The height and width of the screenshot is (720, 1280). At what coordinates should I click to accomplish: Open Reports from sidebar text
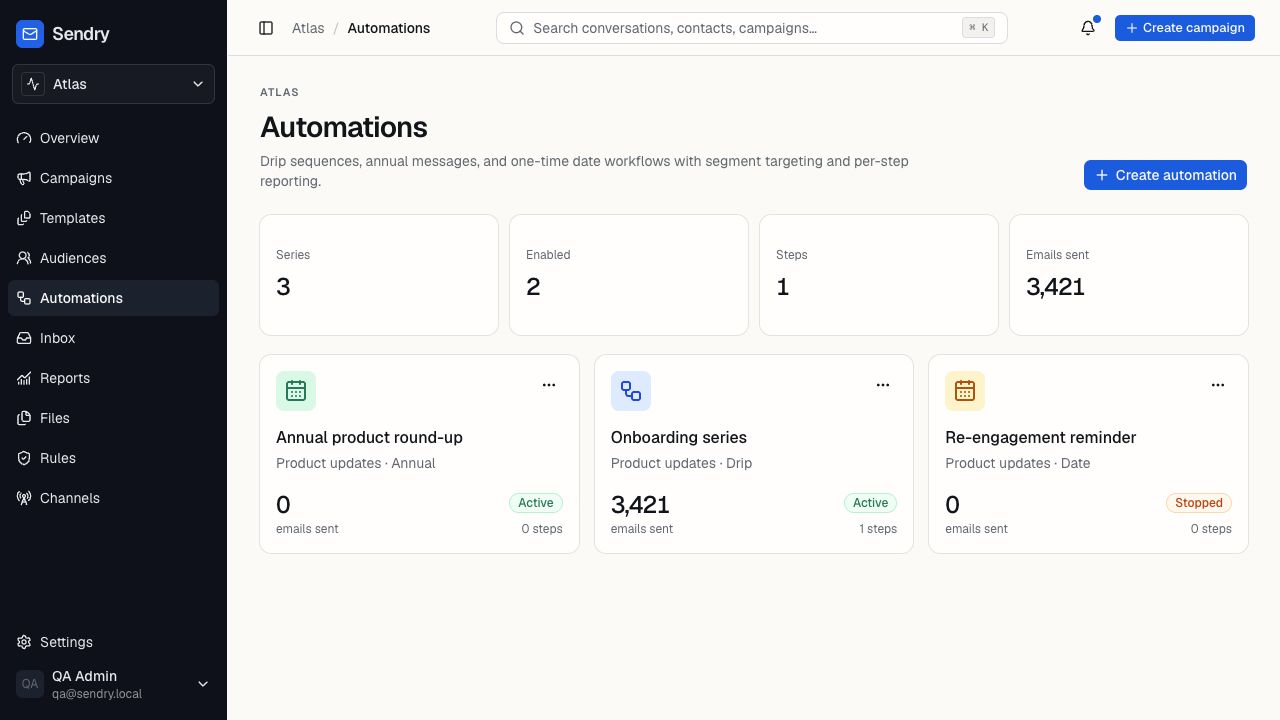65,378
